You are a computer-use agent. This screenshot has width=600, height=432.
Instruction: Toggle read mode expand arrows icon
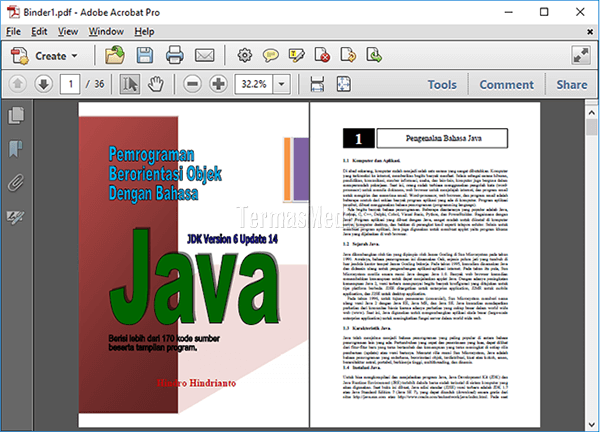pyautogui.click(x=580, y=56)
